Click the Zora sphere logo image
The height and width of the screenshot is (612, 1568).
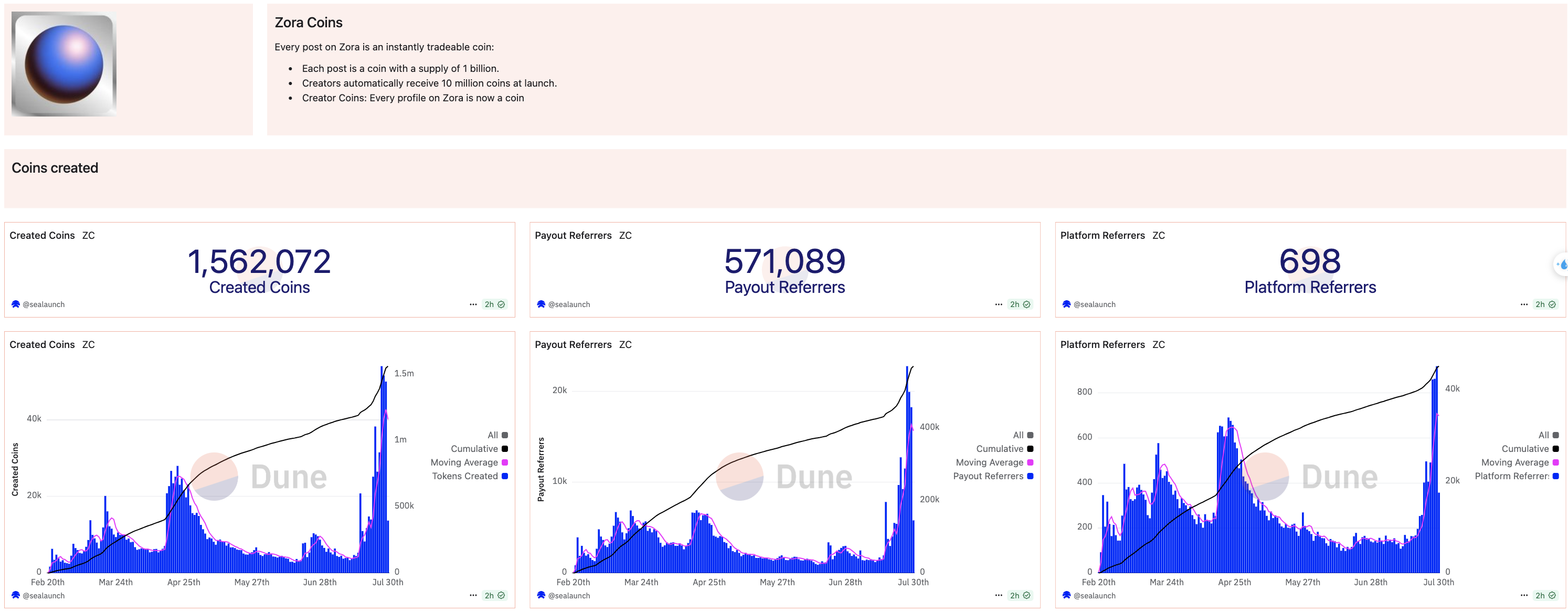point(64,65)
